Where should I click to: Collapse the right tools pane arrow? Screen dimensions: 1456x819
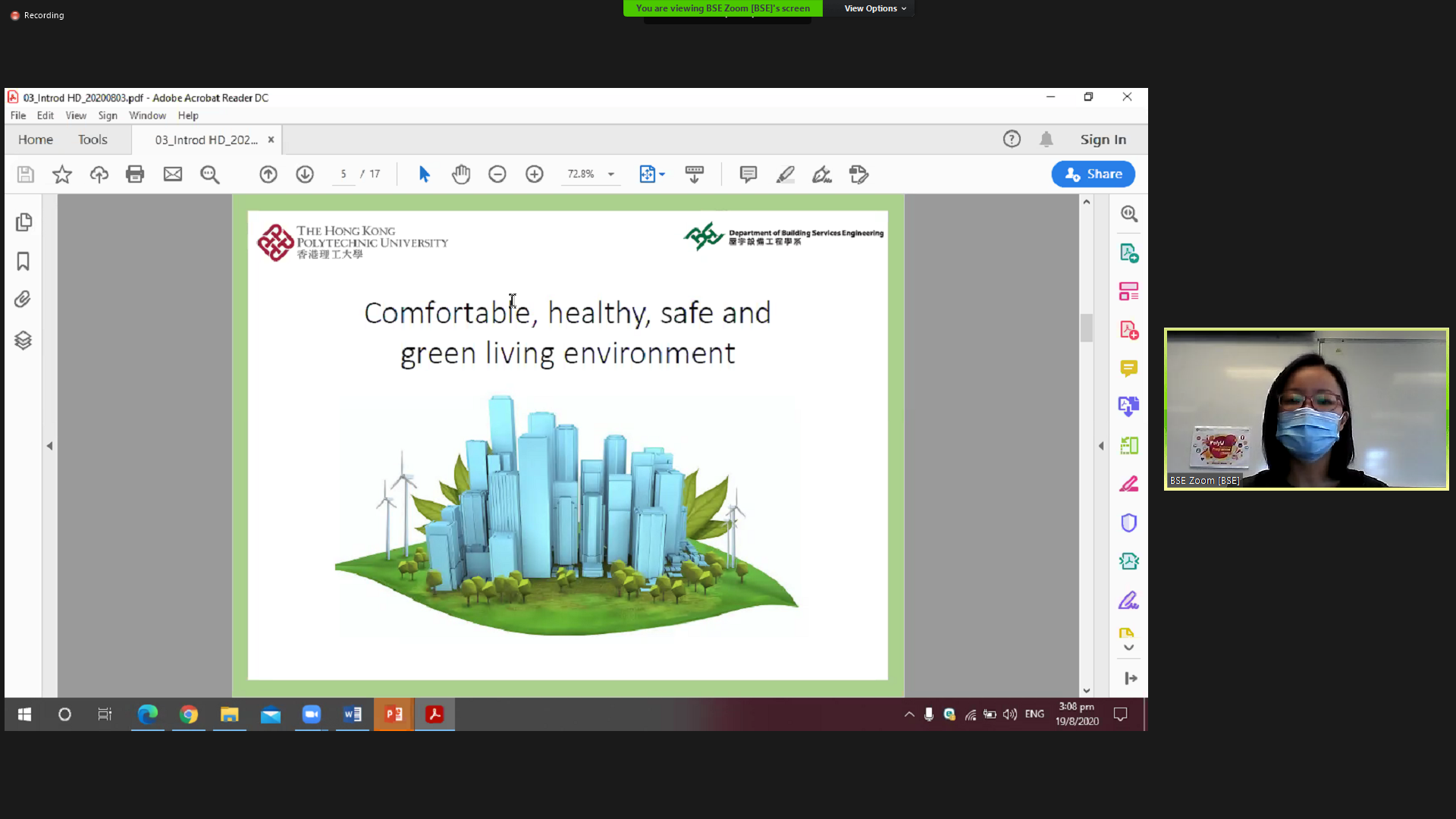point(1101,446)
